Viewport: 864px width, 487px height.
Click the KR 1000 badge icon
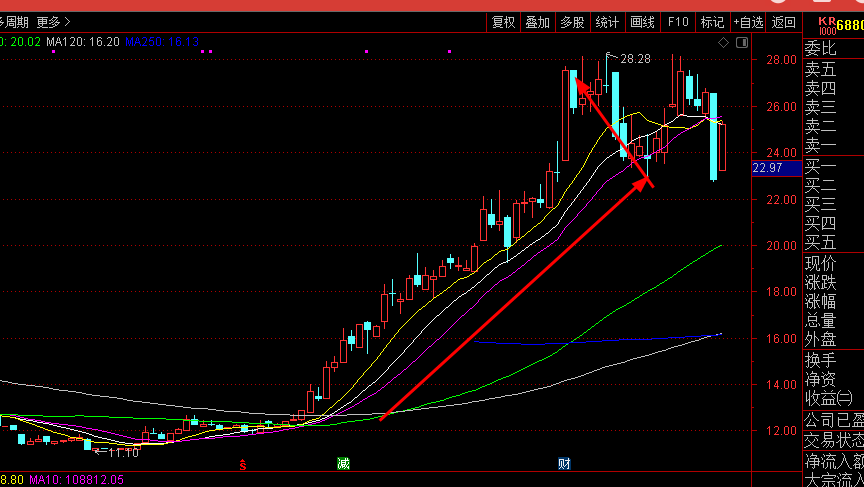[x=827, y=25]
